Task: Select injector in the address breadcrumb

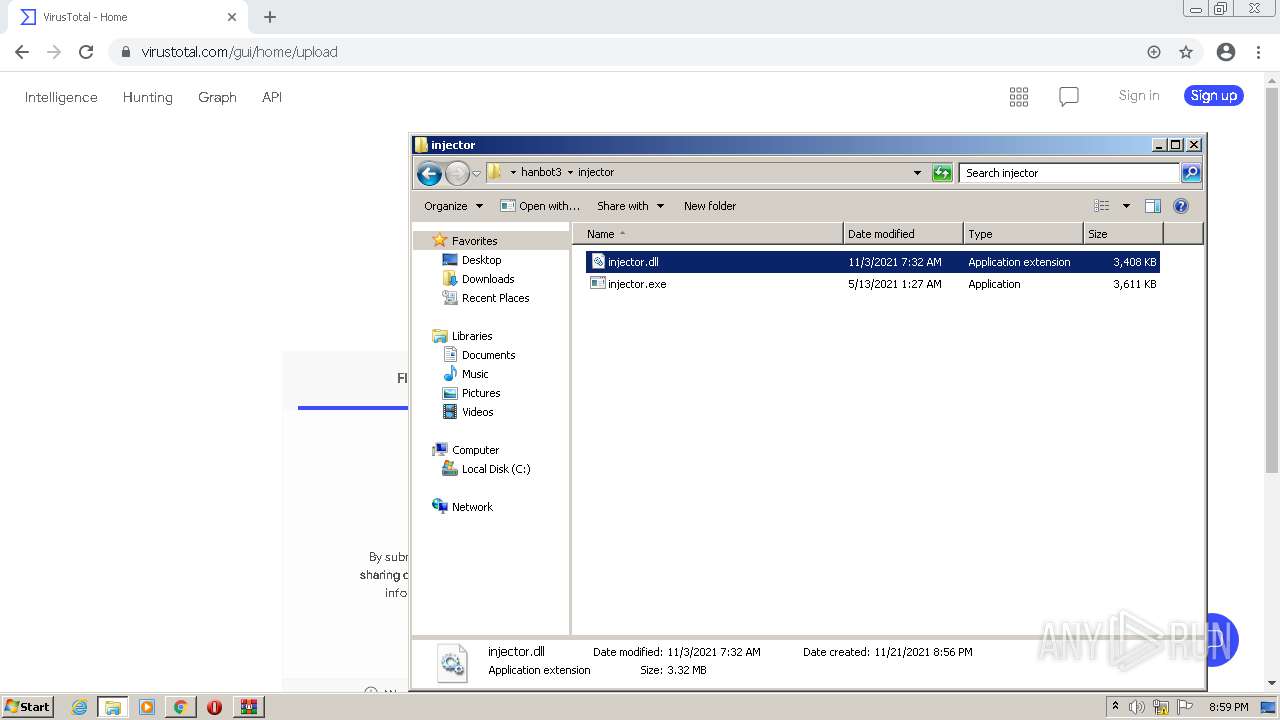Action: (596, 172)
